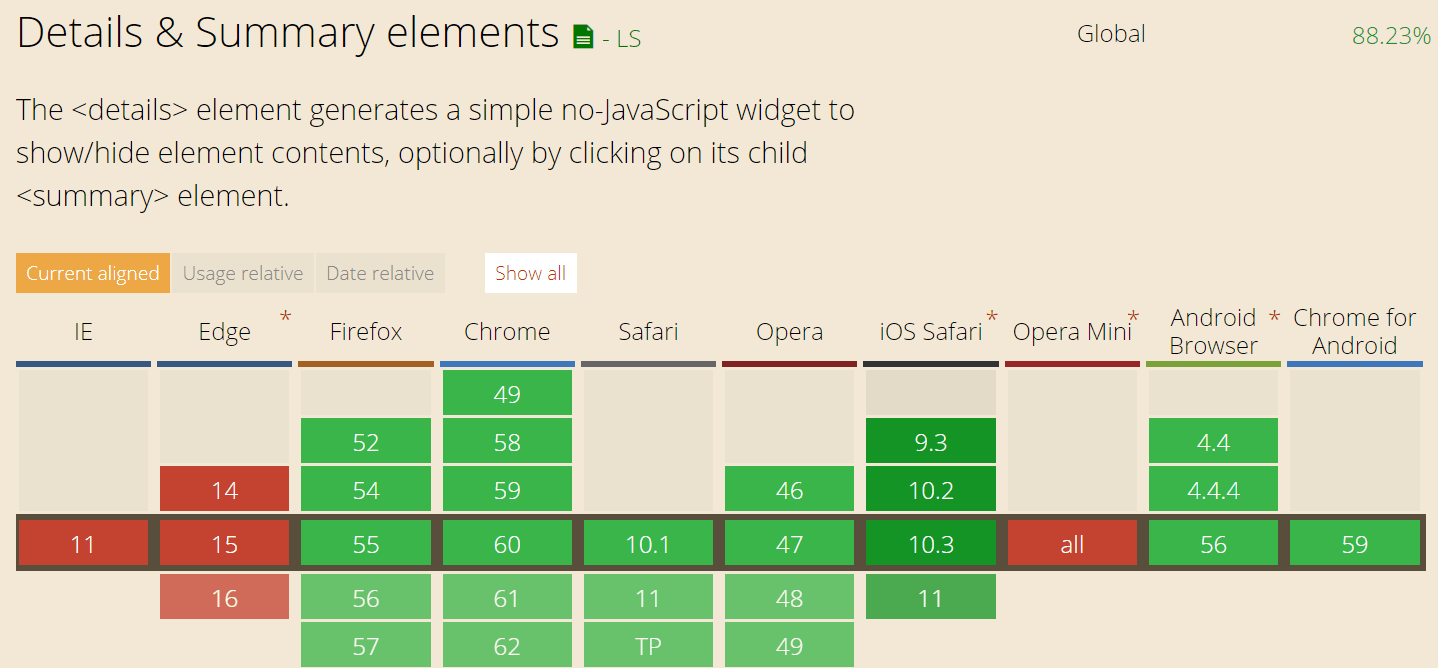
Task: Click the iOS Safari asterisk note
Action: point(991,317)
